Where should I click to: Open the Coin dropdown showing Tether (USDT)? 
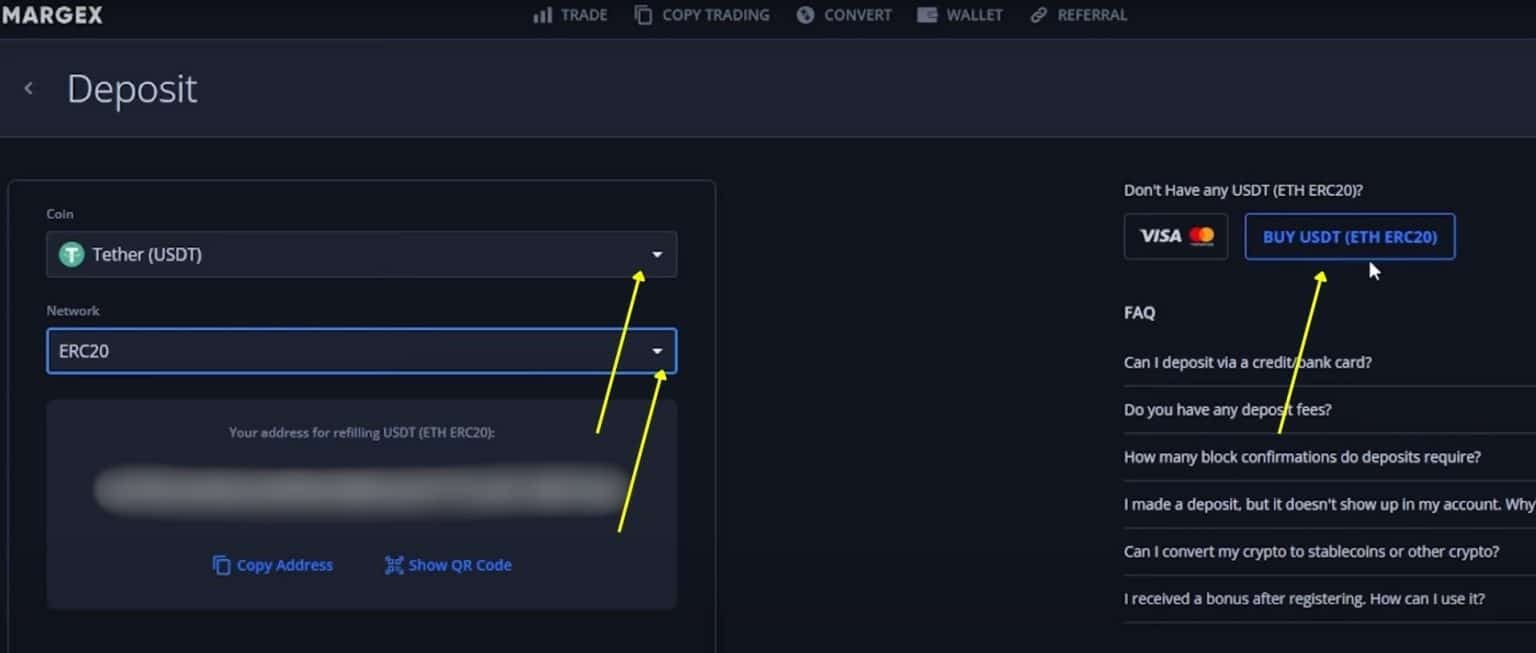361,254
